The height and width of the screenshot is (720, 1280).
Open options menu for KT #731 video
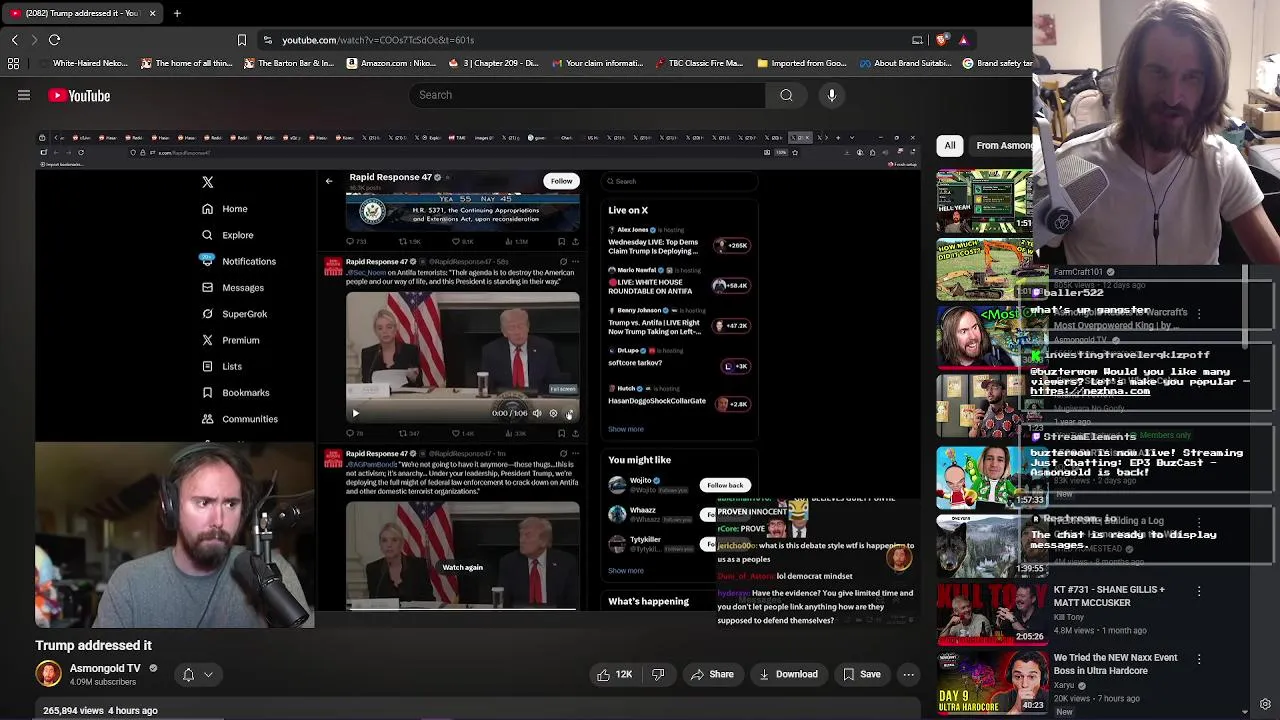[x=1199, y=592]
